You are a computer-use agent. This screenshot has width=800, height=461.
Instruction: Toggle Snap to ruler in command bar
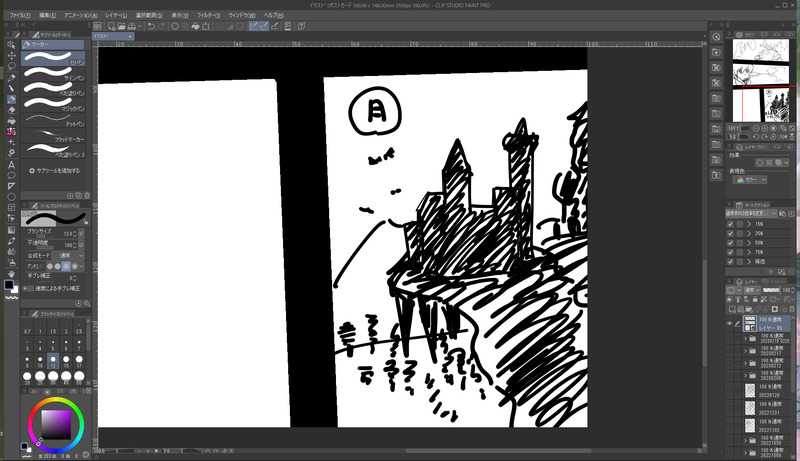tap(253, 25)
